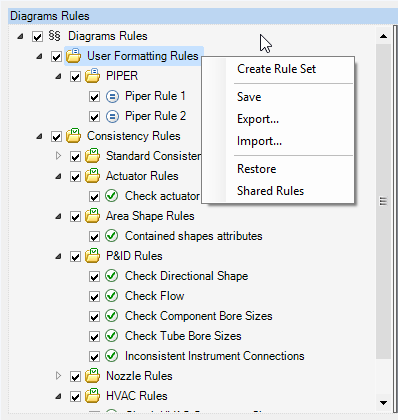Choose Create Rule Set from context menu
The height and width of the screenshot is (420, 398).
coord(276,69)
